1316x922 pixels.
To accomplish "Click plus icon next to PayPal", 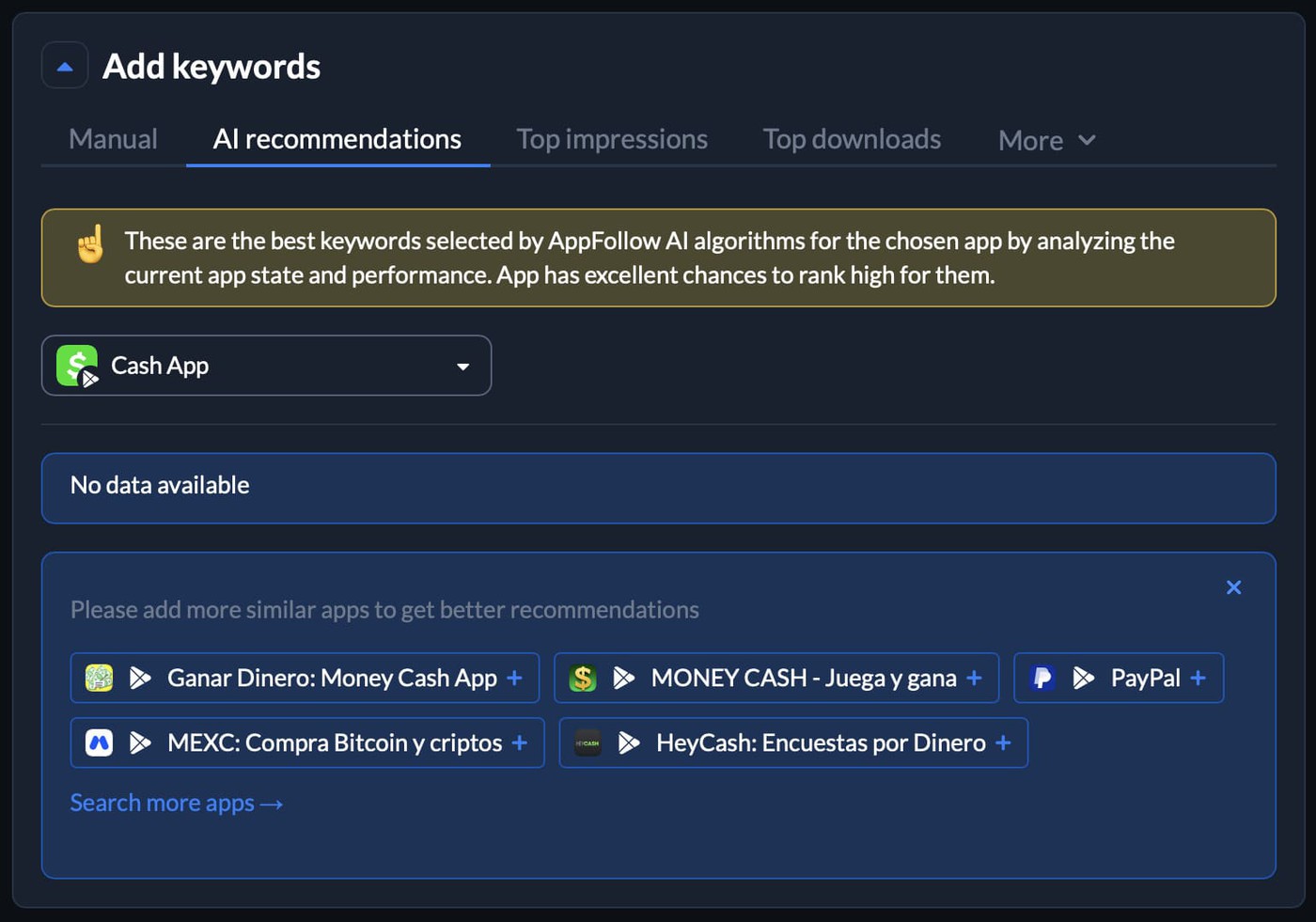I will 1198,678.
